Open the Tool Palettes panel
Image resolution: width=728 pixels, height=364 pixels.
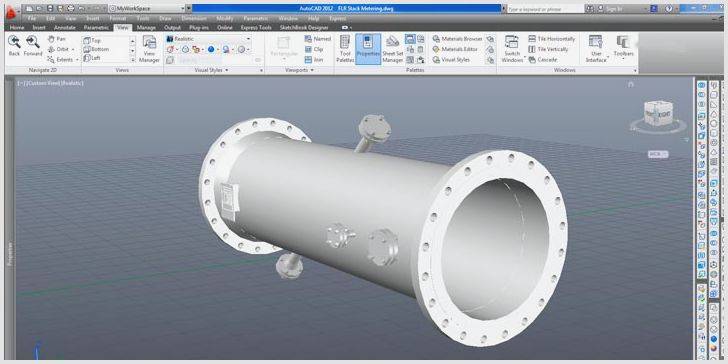click(x=345, y=49)
